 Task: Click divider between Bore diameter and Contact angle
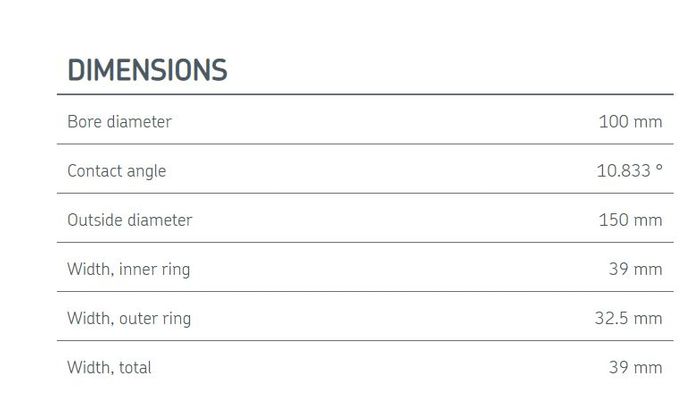click(x=365, y=144)
